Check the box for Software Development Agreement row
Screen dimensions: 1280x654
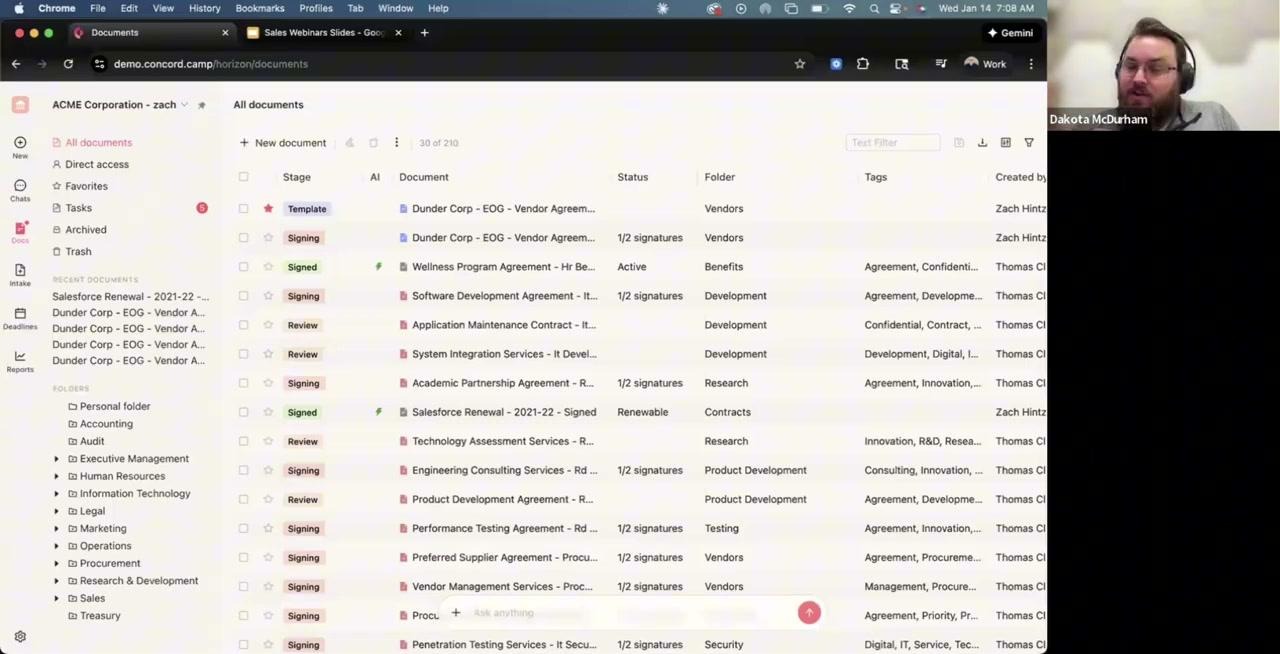pyautogui.click(x=243, y=296)
